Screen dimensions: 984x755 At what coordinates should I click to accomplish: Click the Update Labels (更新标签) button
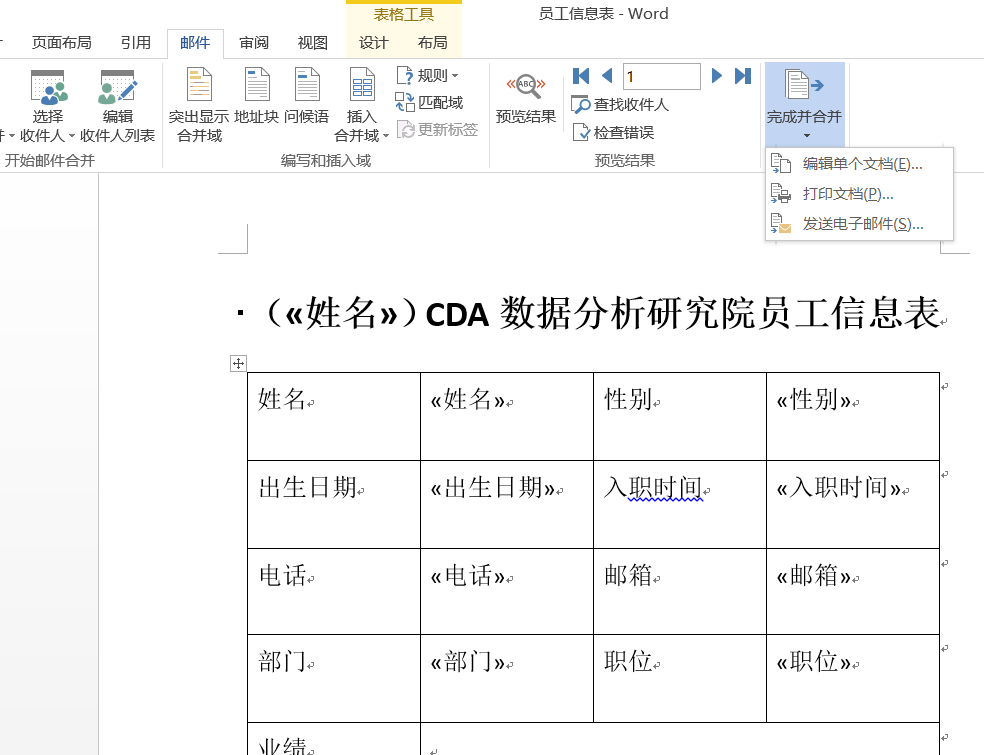[438, 130]
